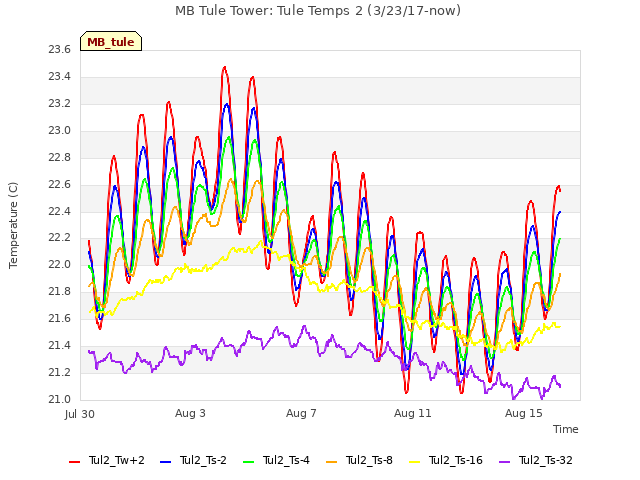Image resolution: width=640 pixels, height=480 pixels.
Task: Click the 22.6 y-axis tick label
Action: point(60,184)
